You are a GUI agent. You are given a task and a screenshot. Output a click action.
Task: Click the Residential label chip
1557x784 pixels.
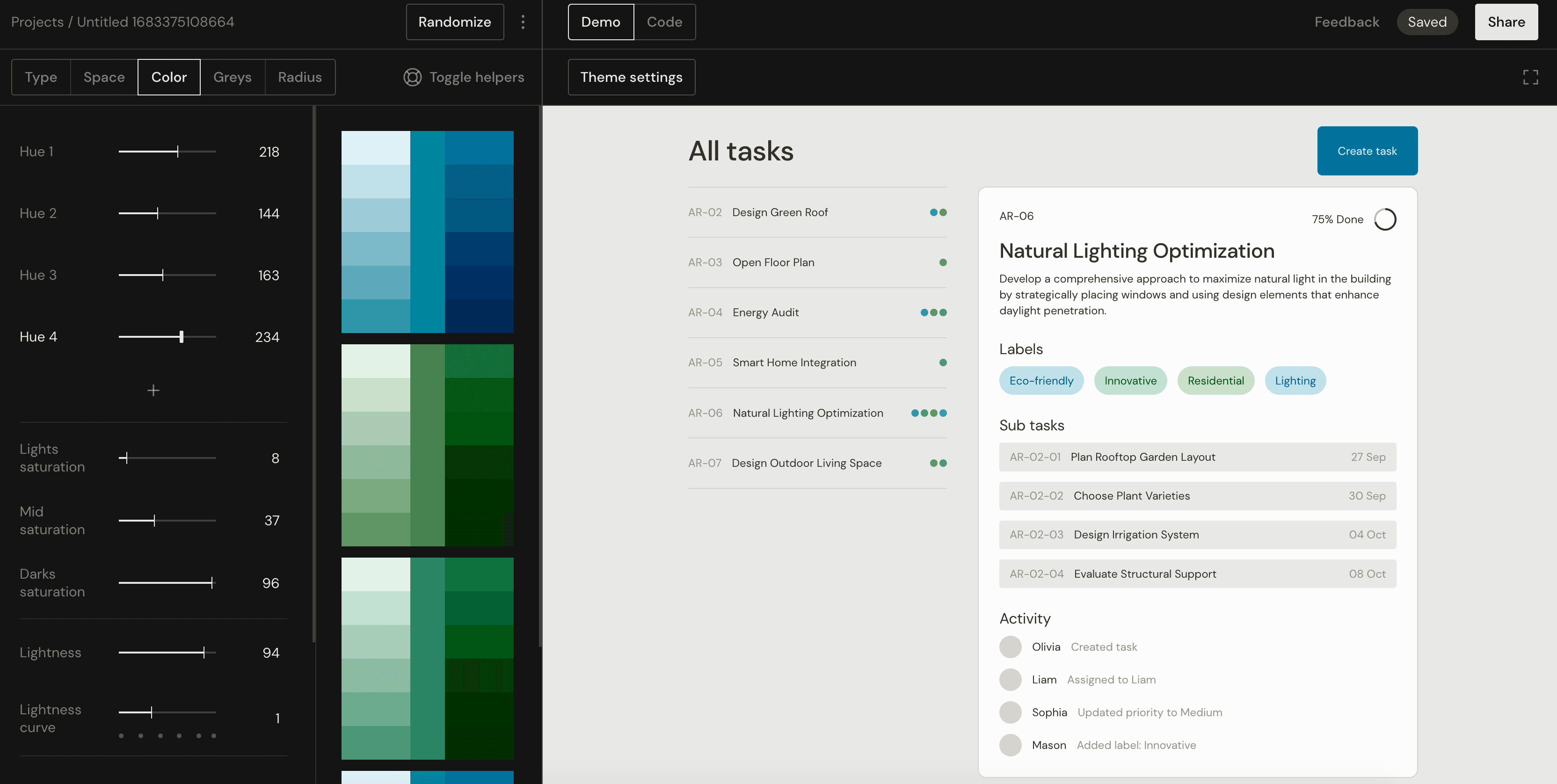pos(1215,381)
